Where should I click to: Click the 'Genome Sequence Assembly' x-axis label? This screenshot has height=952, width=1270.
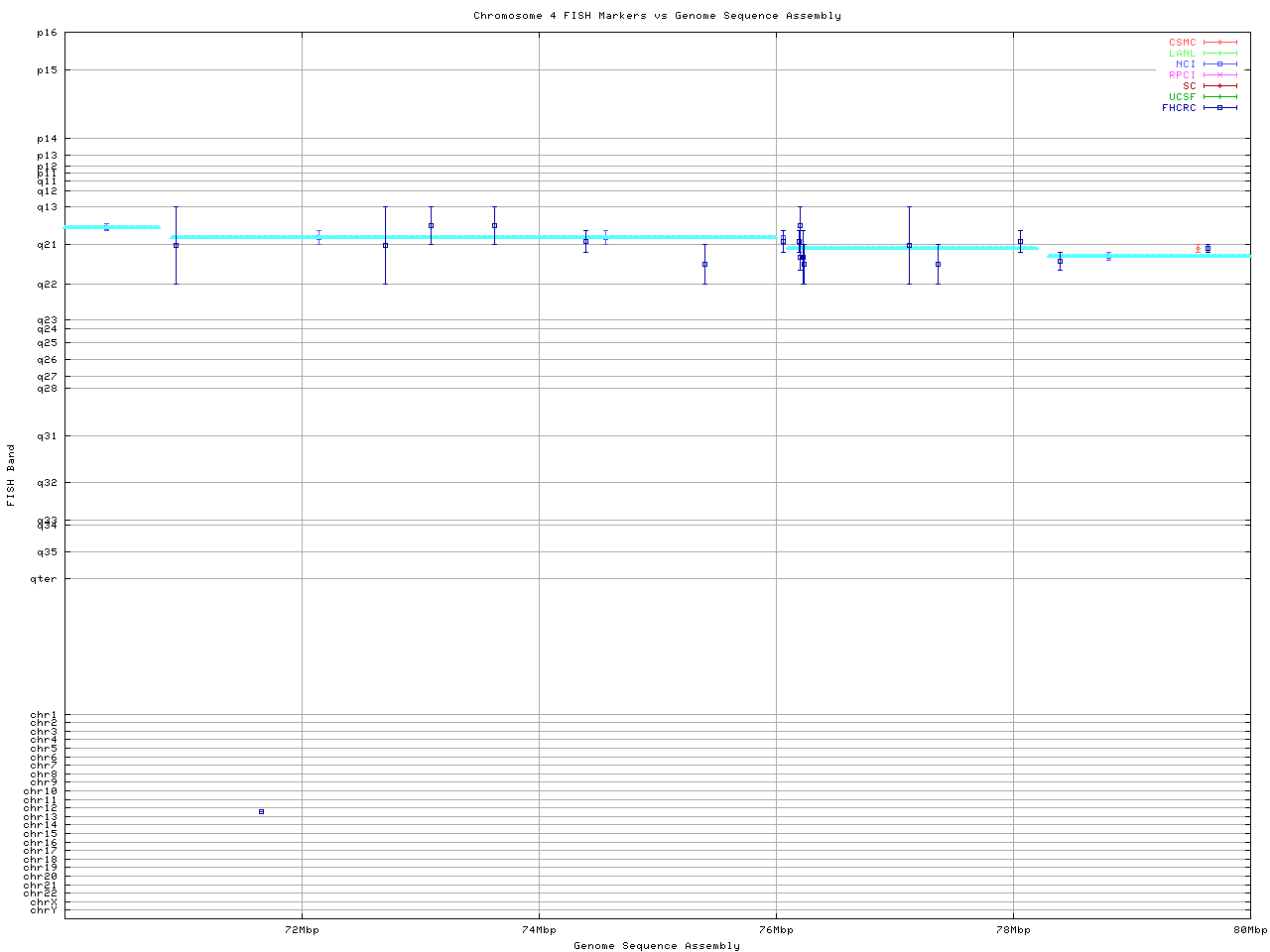pyautogui.click(x=657, y=946)
